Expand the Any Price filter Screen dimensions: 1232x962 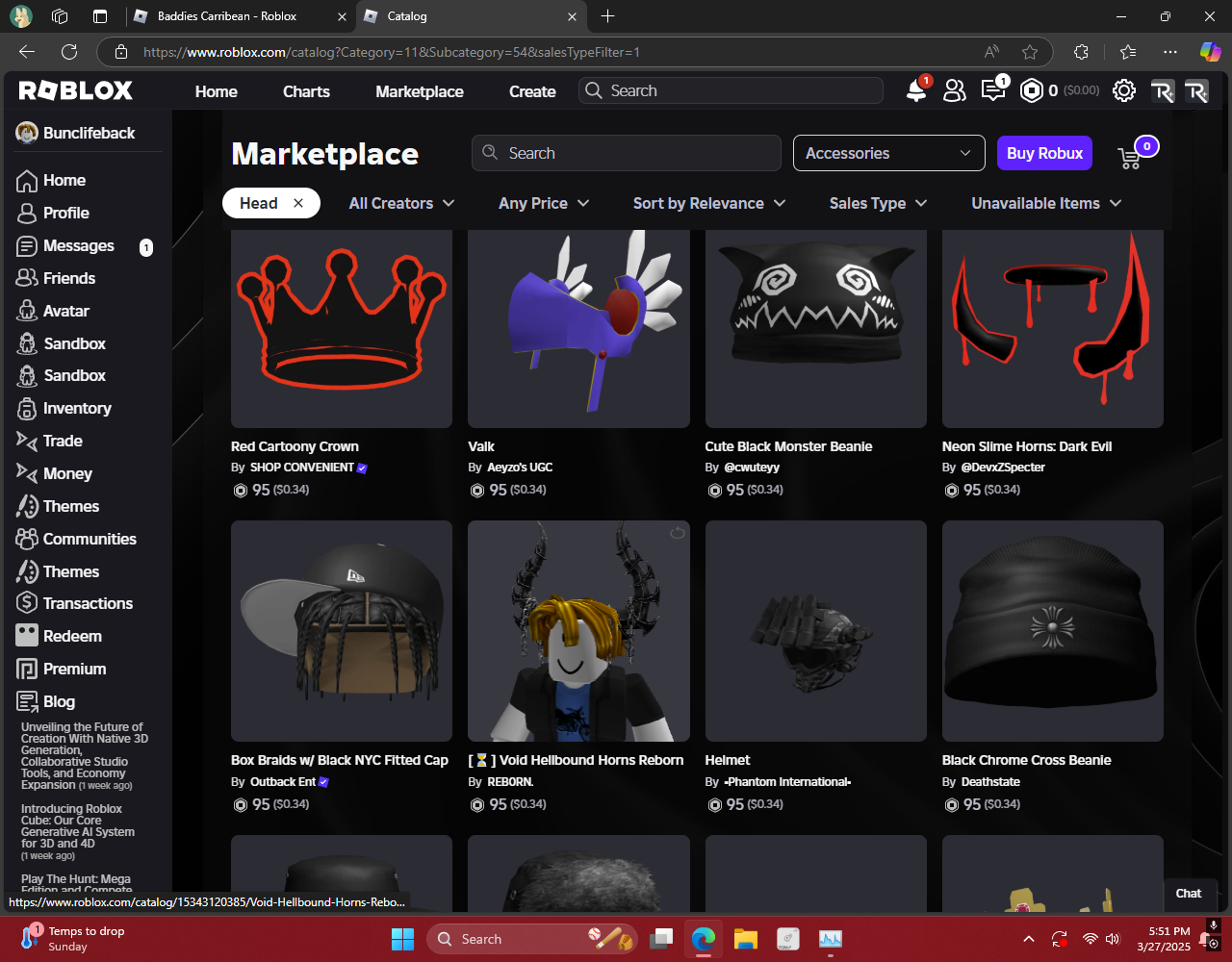tap(544, 203)
